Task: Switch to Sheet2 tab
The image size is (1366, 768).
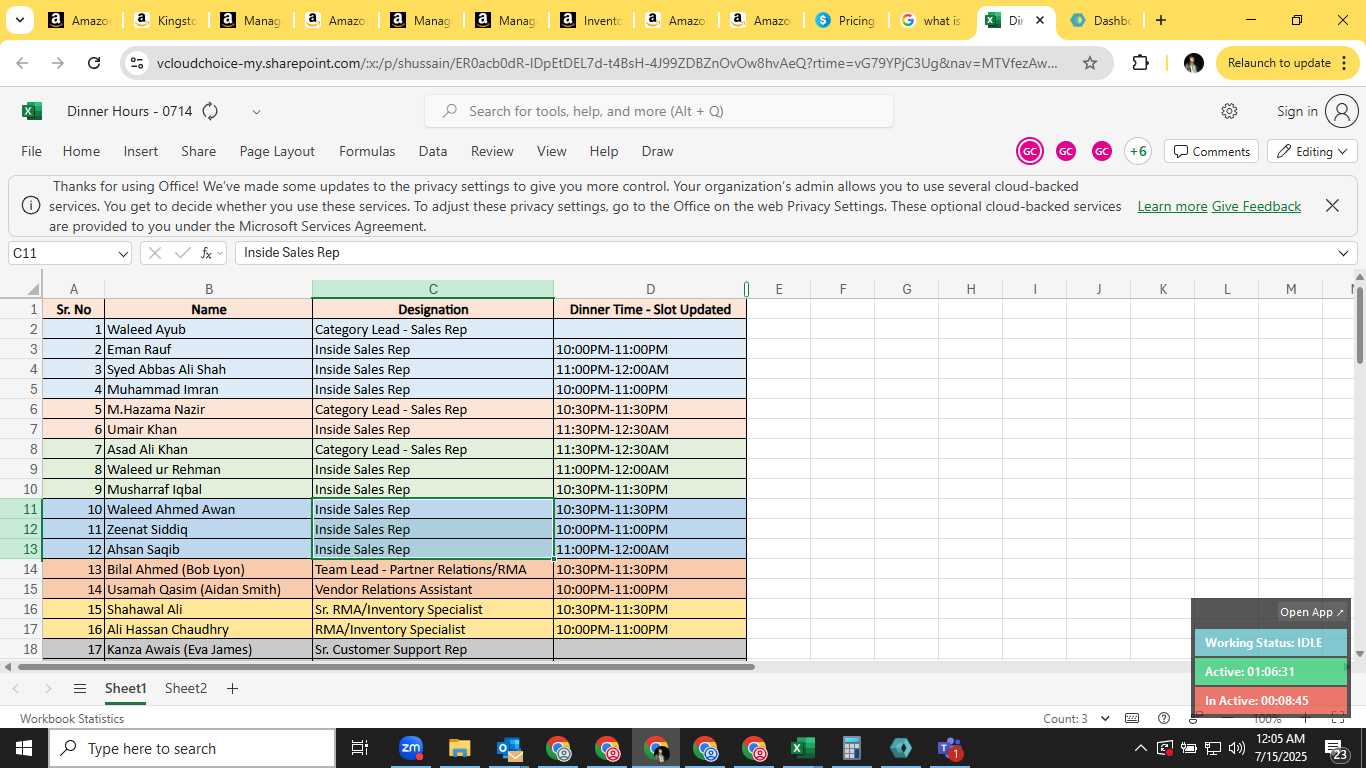Action: click(x=186, y=688)
